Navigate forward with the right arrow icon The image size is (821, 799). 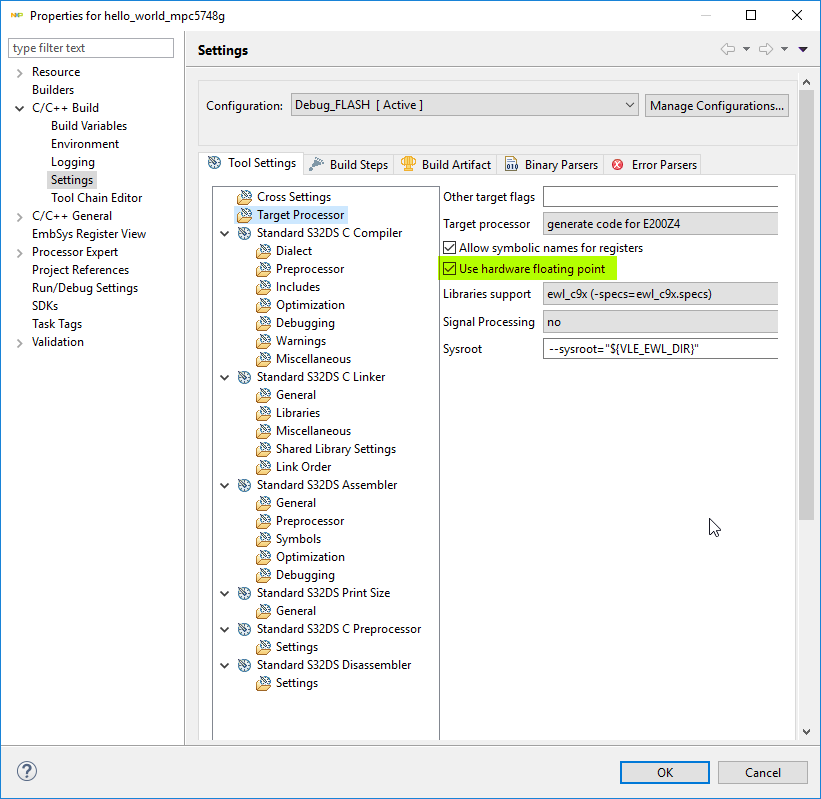[766, 49]
